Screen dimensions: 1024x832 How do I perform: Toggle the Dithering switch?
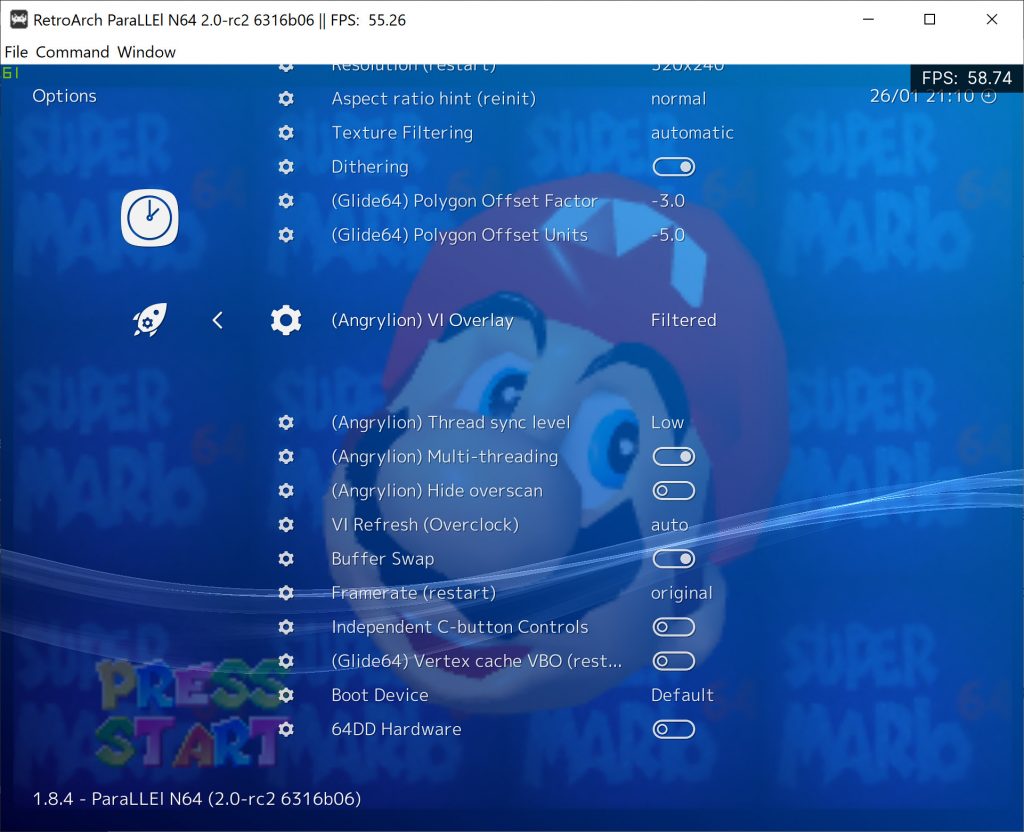[x=673, y=167]
